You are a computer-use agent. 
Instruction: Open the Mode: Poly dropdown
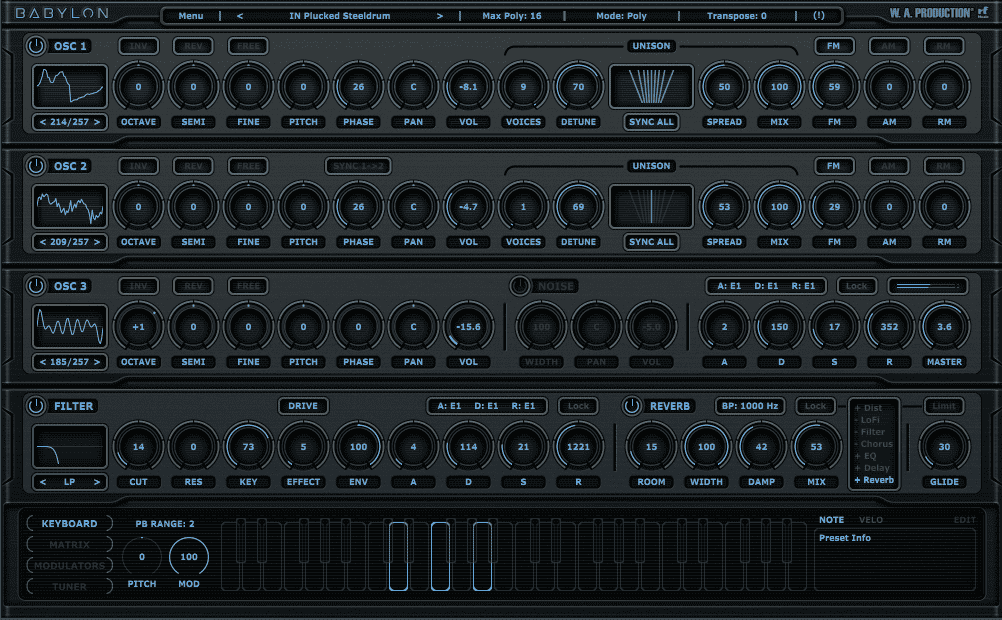click(x=621, y=15)
